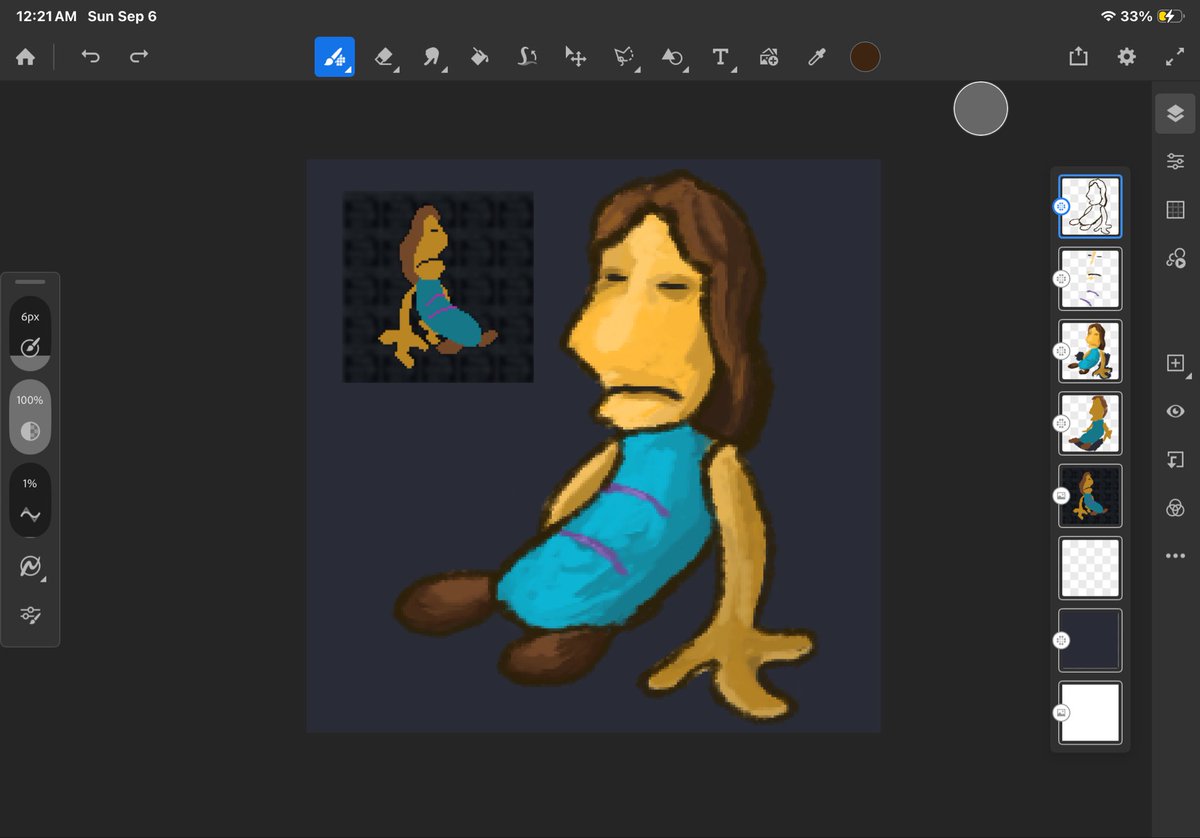Select the outline sketch layer thumbnail

click(x=1090, y=207)
